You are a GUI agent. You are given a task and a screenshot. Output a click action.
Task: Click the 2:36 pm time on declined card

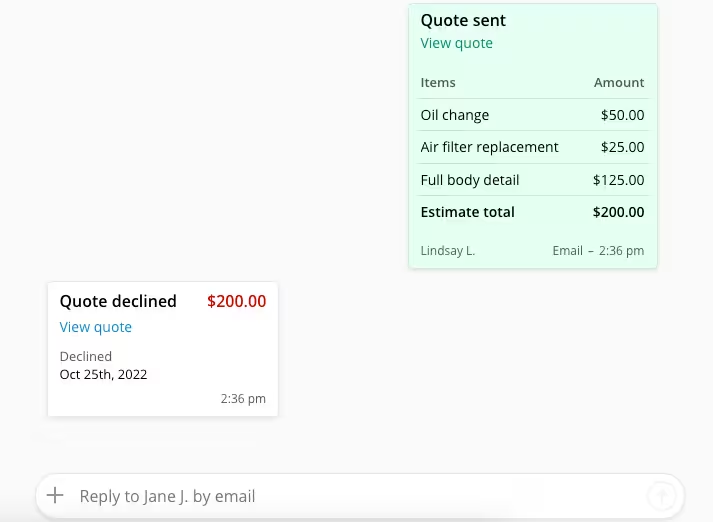tap(243, 399)
